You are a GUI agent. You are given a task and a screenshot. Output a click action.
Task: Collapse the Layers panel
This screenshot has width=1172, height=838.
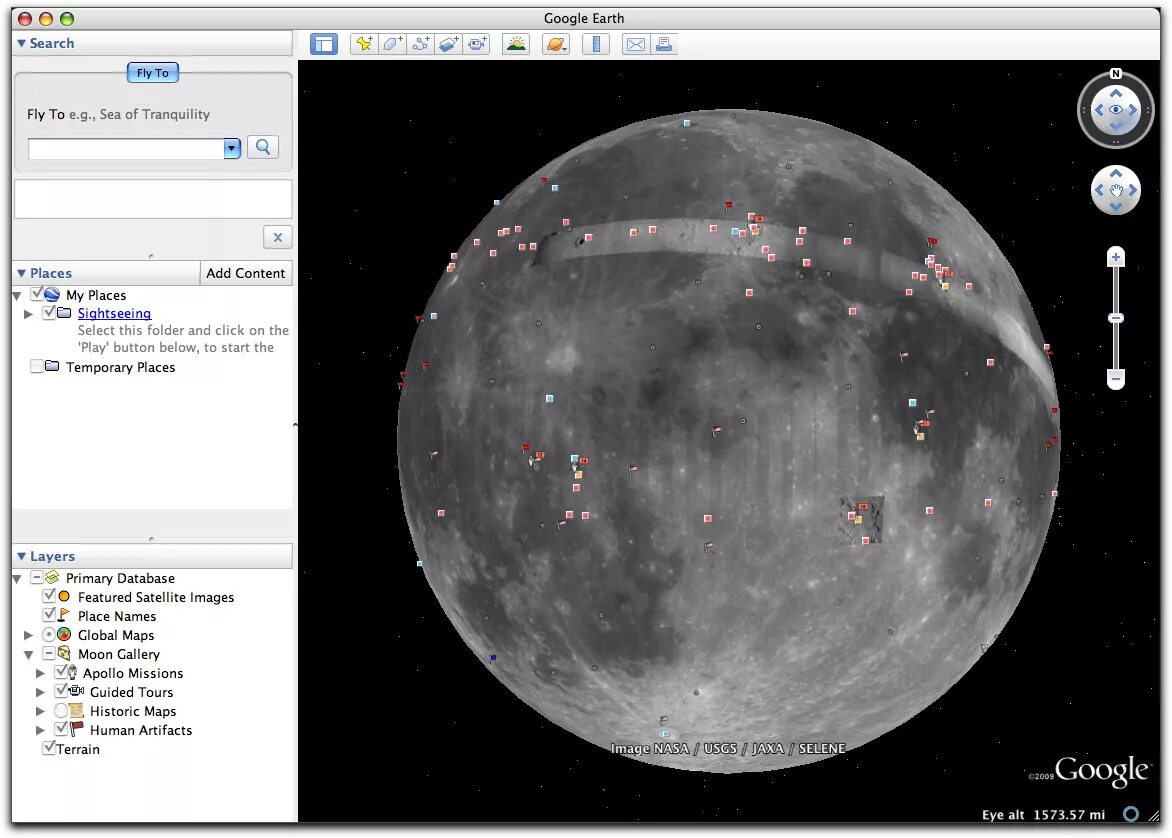[x=22, y=556]
